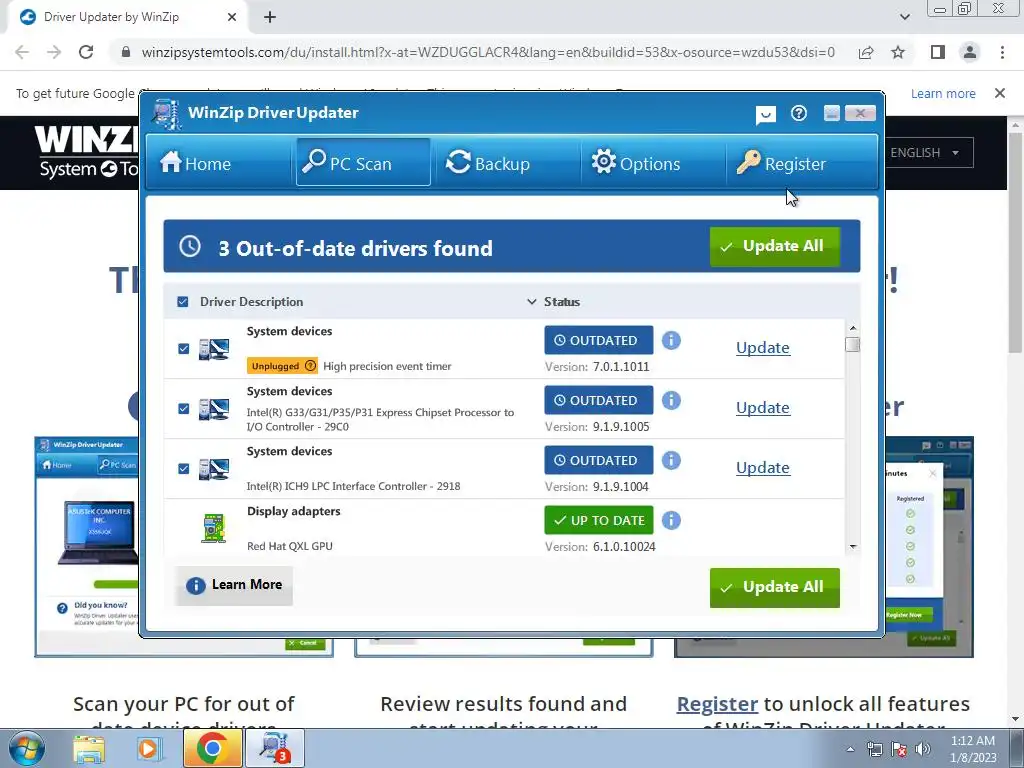This screenshot has height=768, width=1024.
Task: Click info icon for version 9.1.9.1005 driver
Action: click(x=671, y=400)
